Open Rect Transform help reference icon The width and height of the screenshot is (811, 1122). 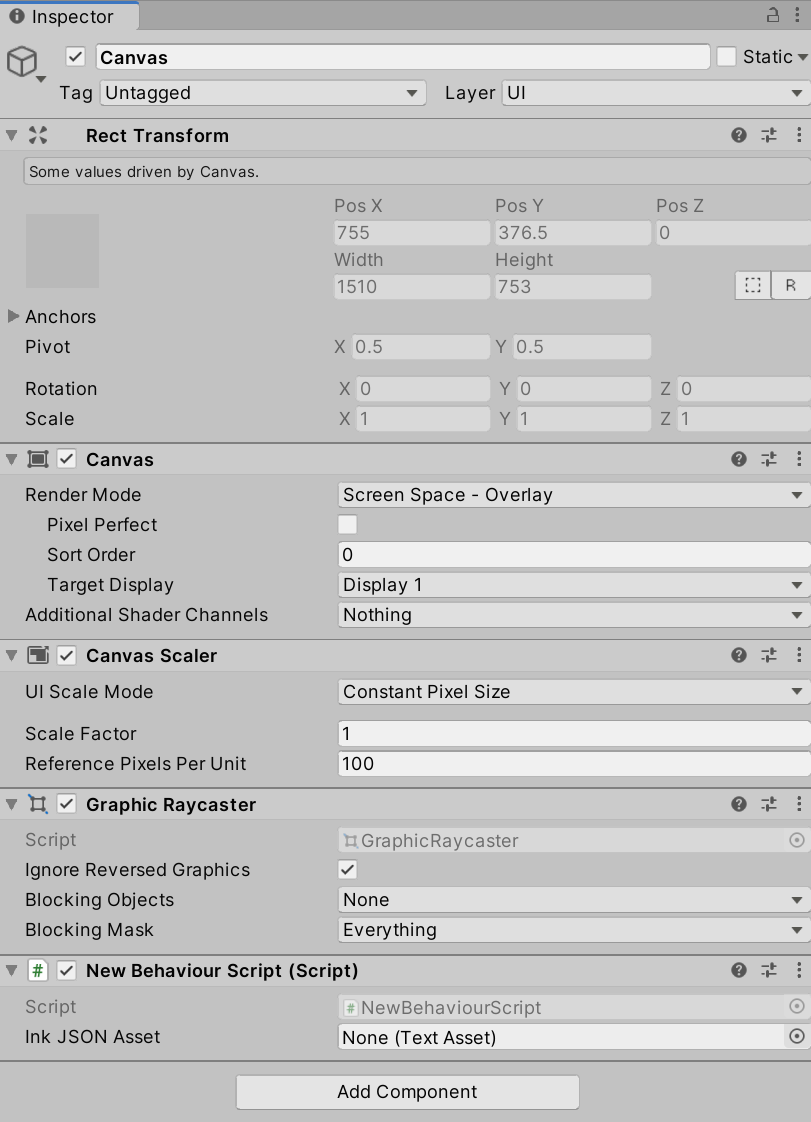coord(739,135)
